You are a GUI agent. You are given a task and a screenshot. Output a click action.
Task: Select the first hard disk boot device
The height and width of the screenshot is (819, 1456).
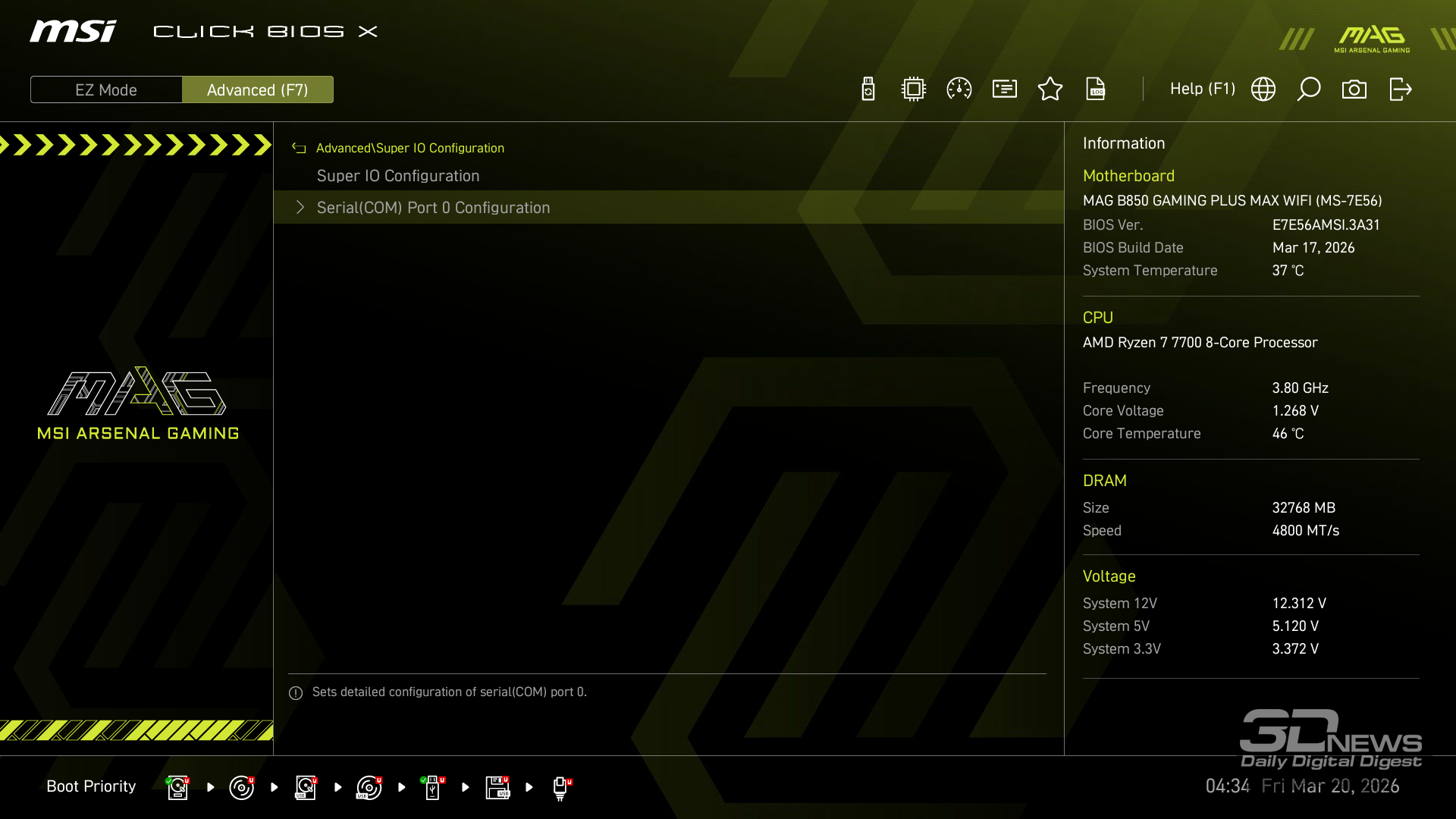point(177,788)
